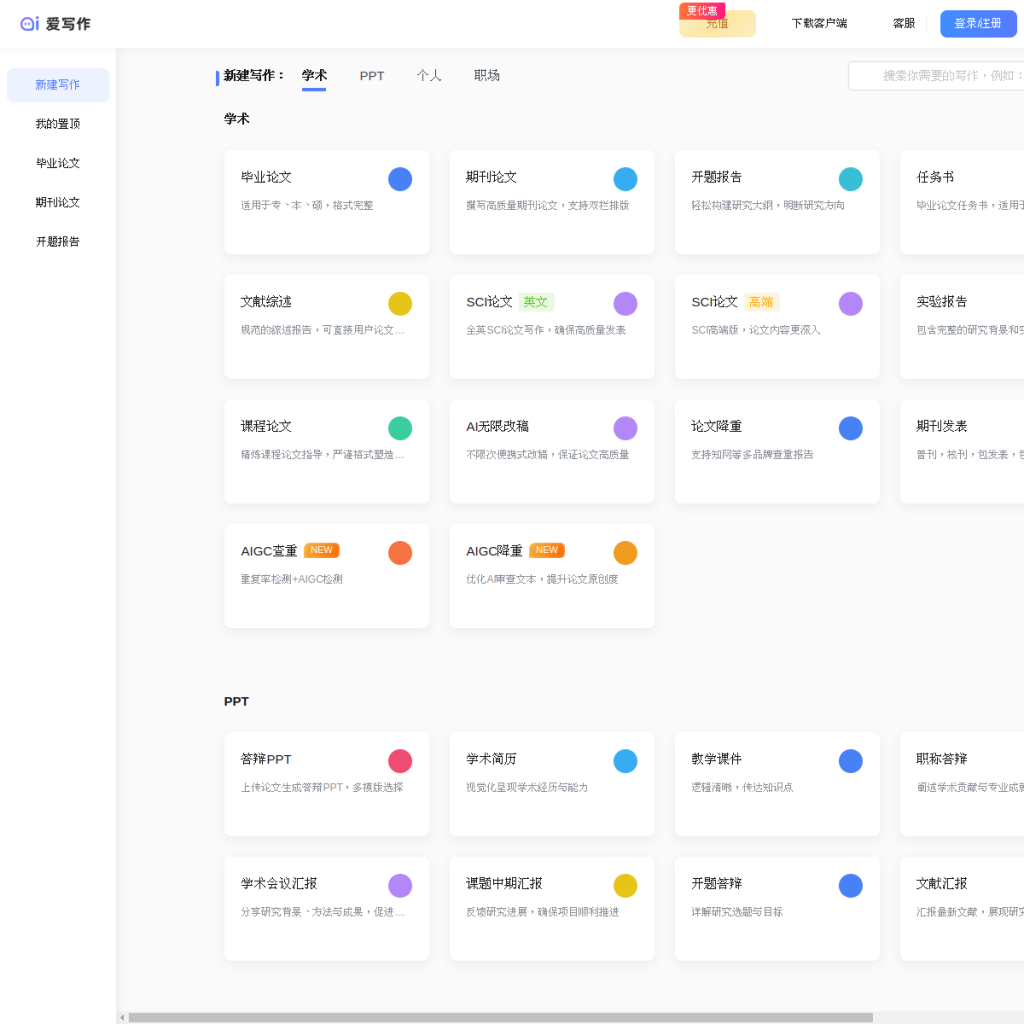
Task: Click the blue icon on 教学课件 card
Action: click(x=850, y=761)
